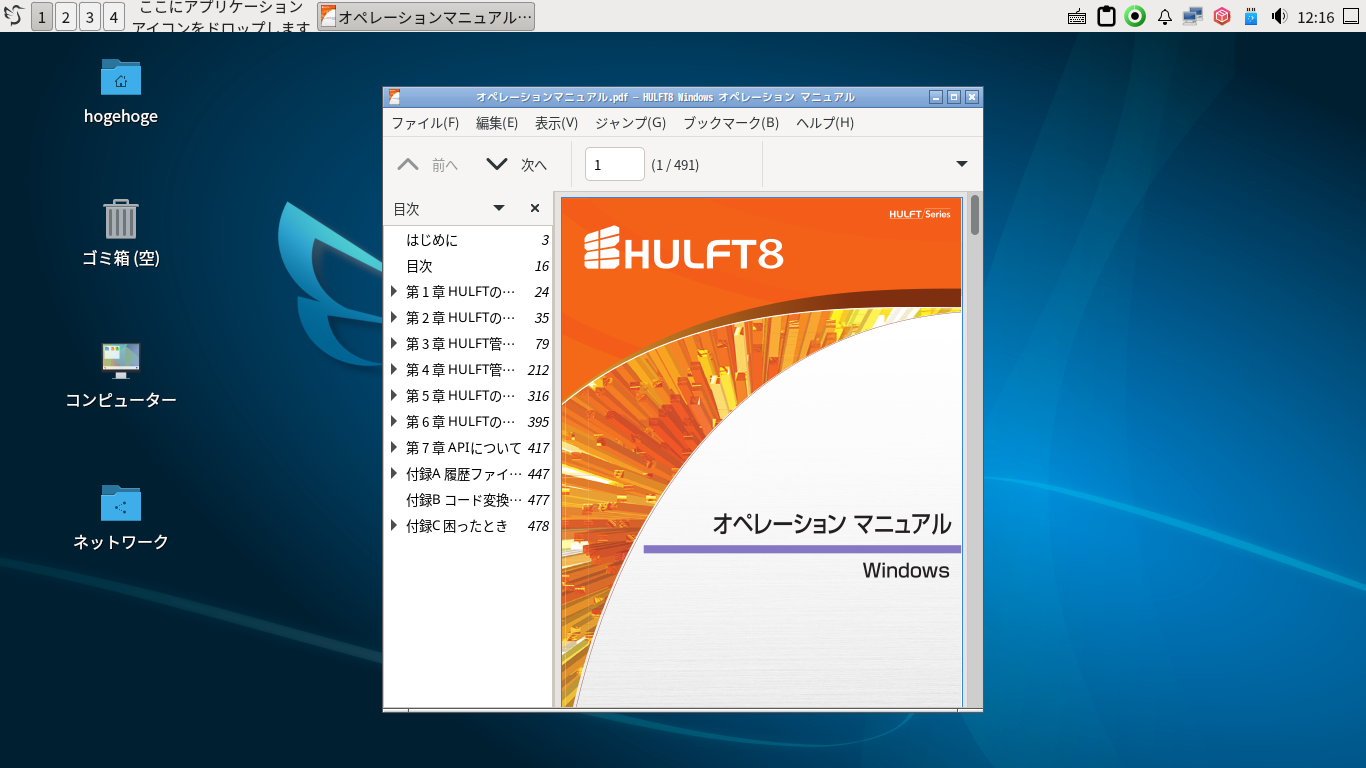The image size is (1366, 768).
Task: Expand the 第4章 tree node arrow
Action: click(x=394, y=370)
